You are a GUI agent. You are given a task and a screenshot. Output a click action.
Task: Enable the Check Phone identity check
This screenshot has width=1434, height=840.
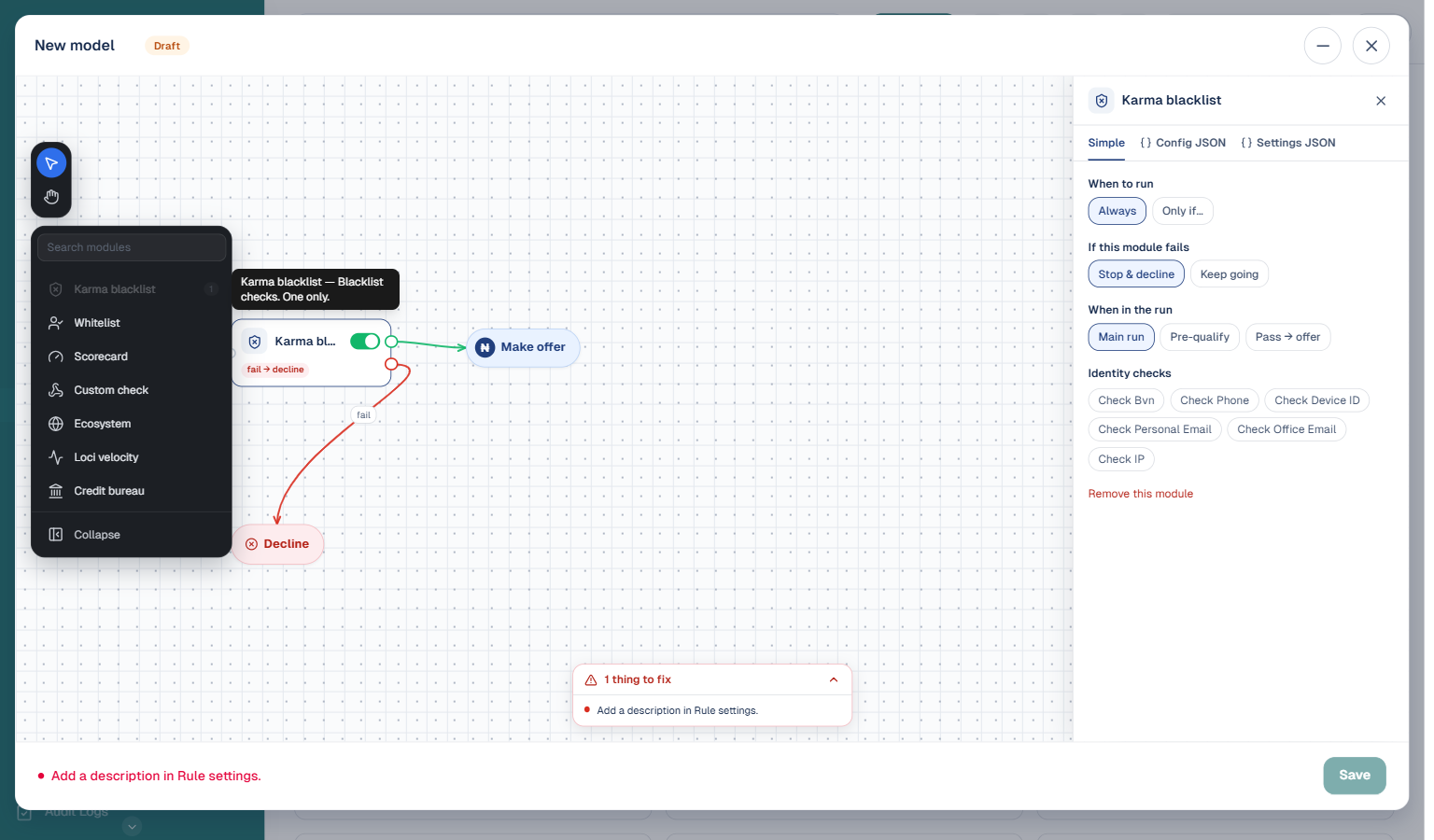(x=1215, y=400)
